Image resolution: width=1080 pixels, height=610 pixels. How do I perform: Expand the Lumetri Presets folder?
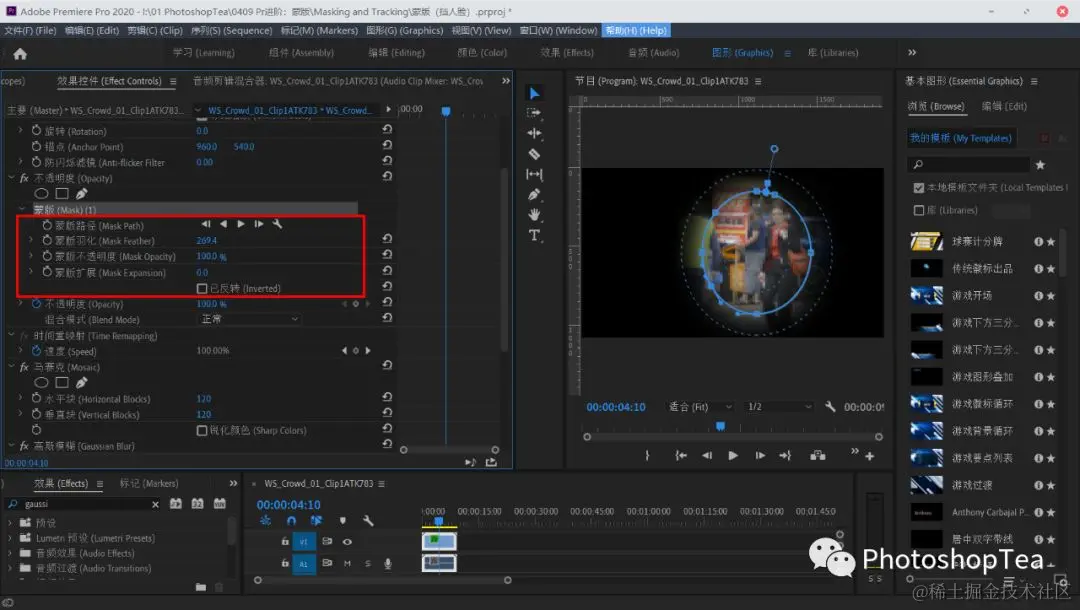click(x=11, y=538)
